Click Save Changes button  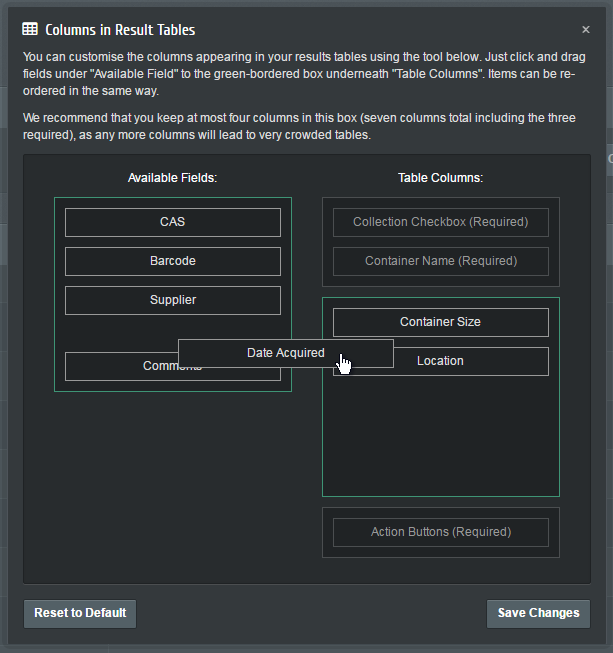point(538,613)
